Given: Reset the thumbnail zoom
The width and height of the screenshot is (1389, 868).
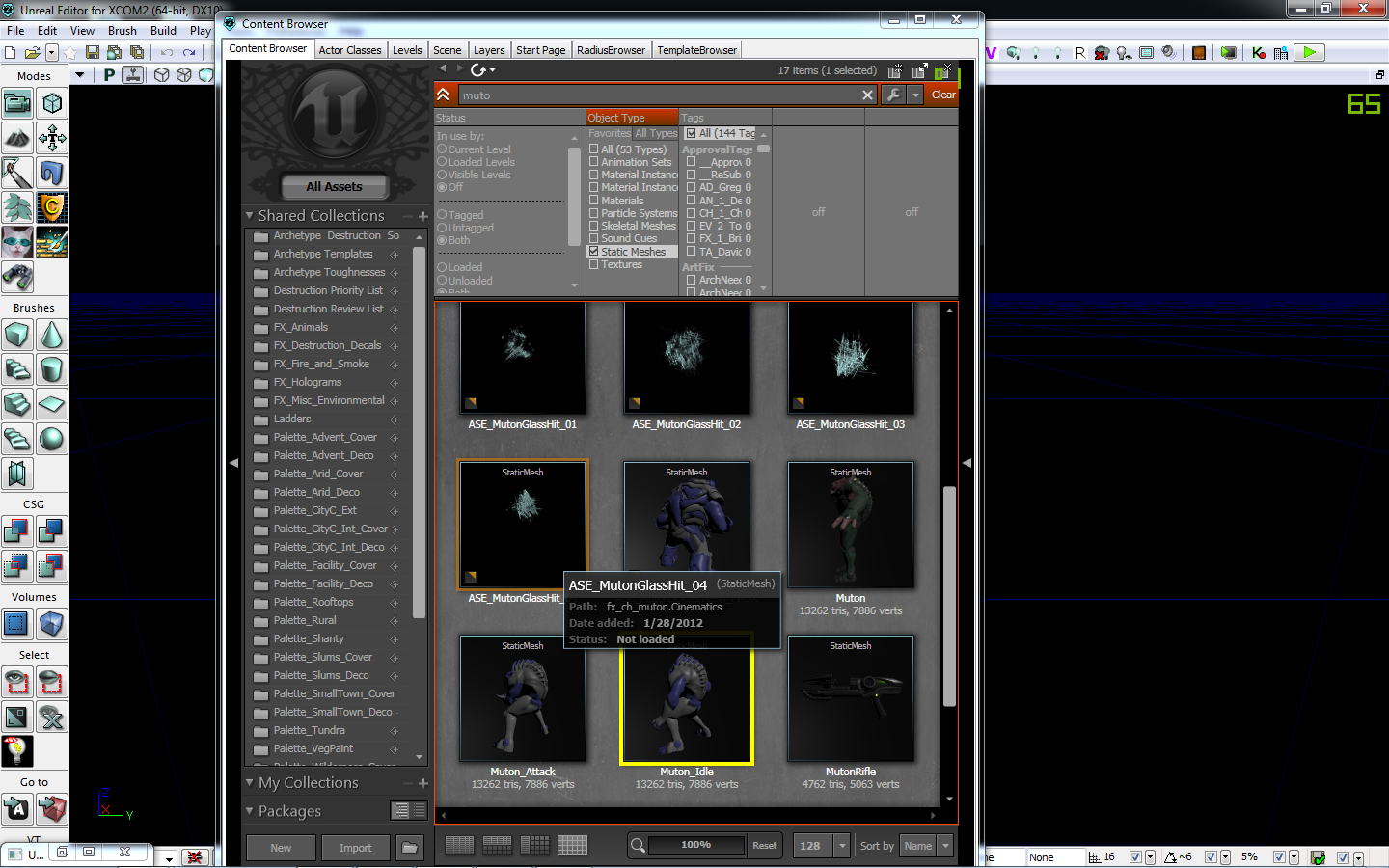Looking at the screenshot, I should [764, 846].
